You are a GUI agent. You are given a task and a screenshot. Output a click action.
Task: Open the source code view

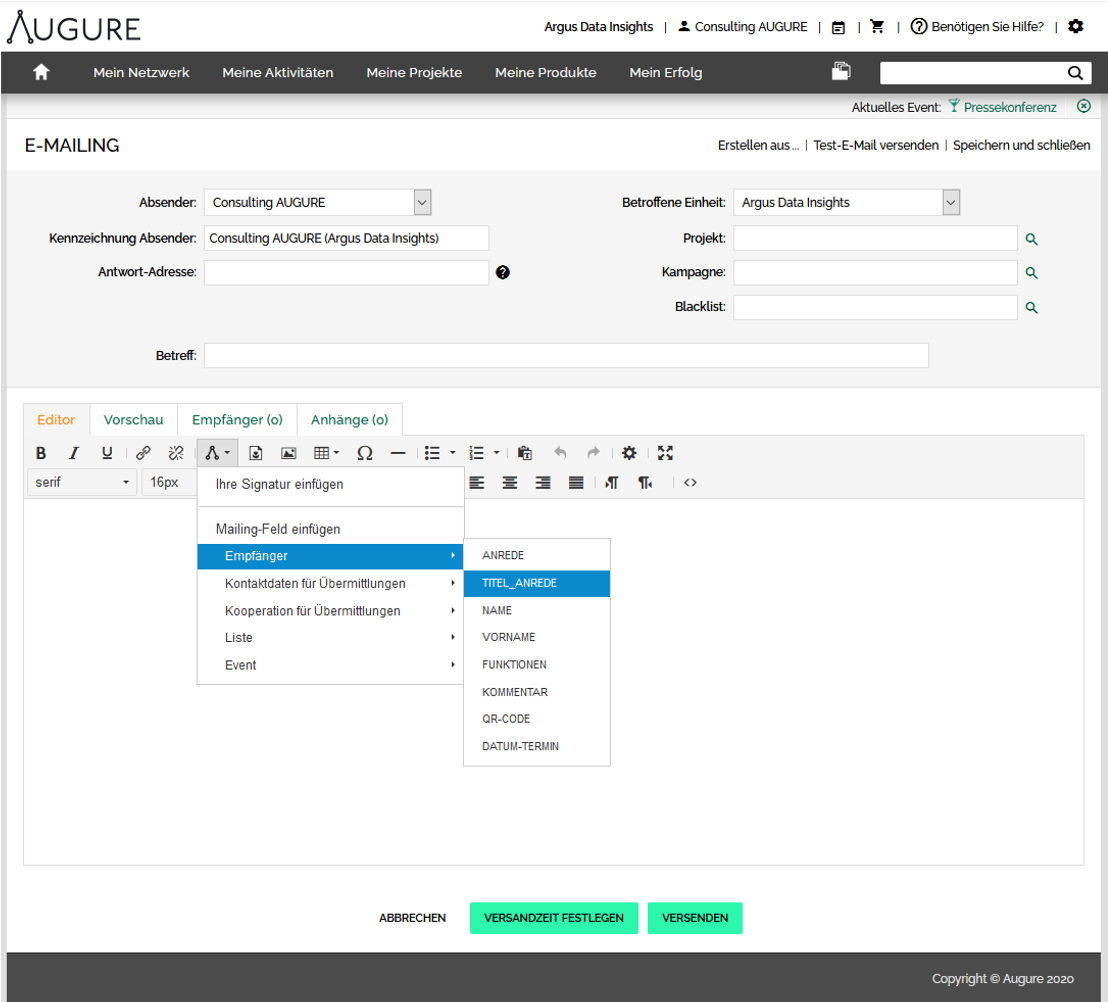[x=690, y=483]
